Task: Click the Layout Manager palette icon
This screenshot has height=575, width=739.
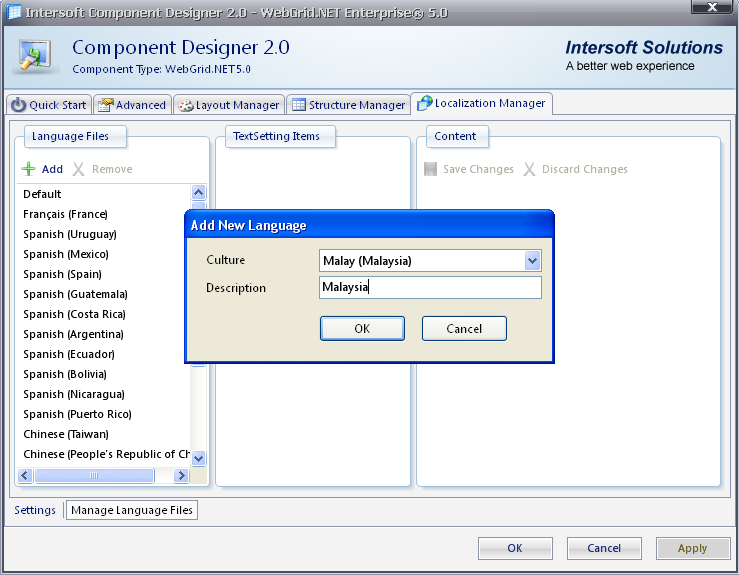Action: pyautogui.click(x=186, y=106)
